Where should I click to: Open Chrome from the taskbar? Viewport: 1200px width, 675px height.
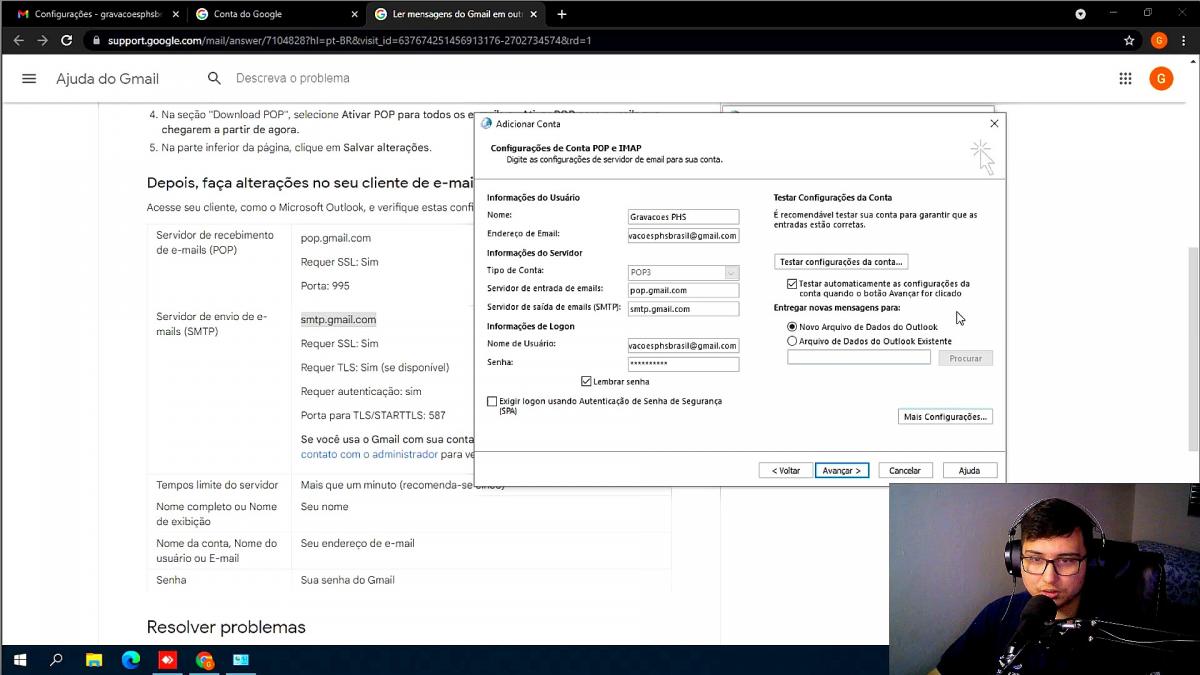(x=205, y=660)
